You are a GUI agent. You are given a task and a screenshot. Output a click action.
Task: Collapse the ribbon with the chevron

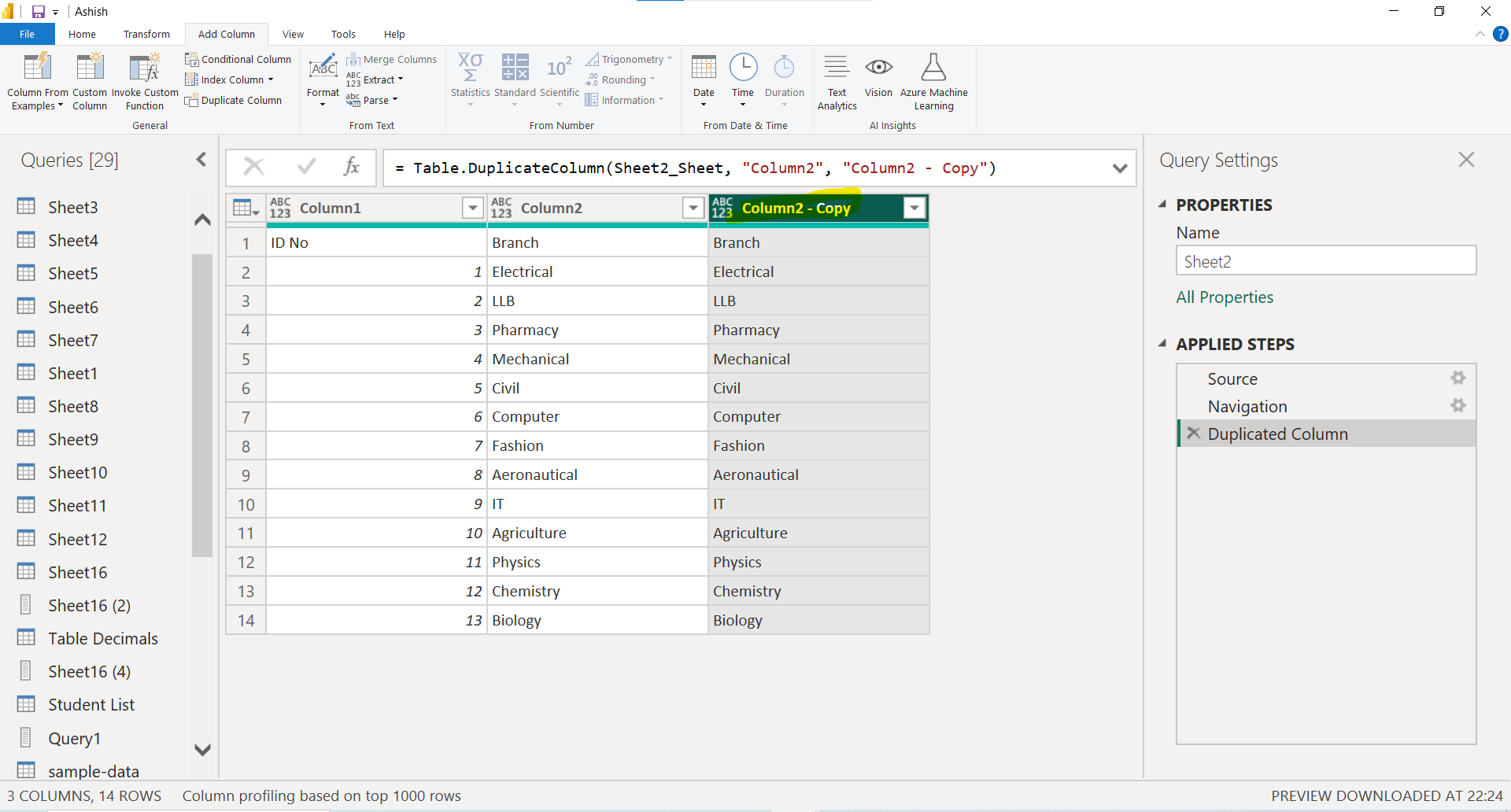pos(1479,34)
